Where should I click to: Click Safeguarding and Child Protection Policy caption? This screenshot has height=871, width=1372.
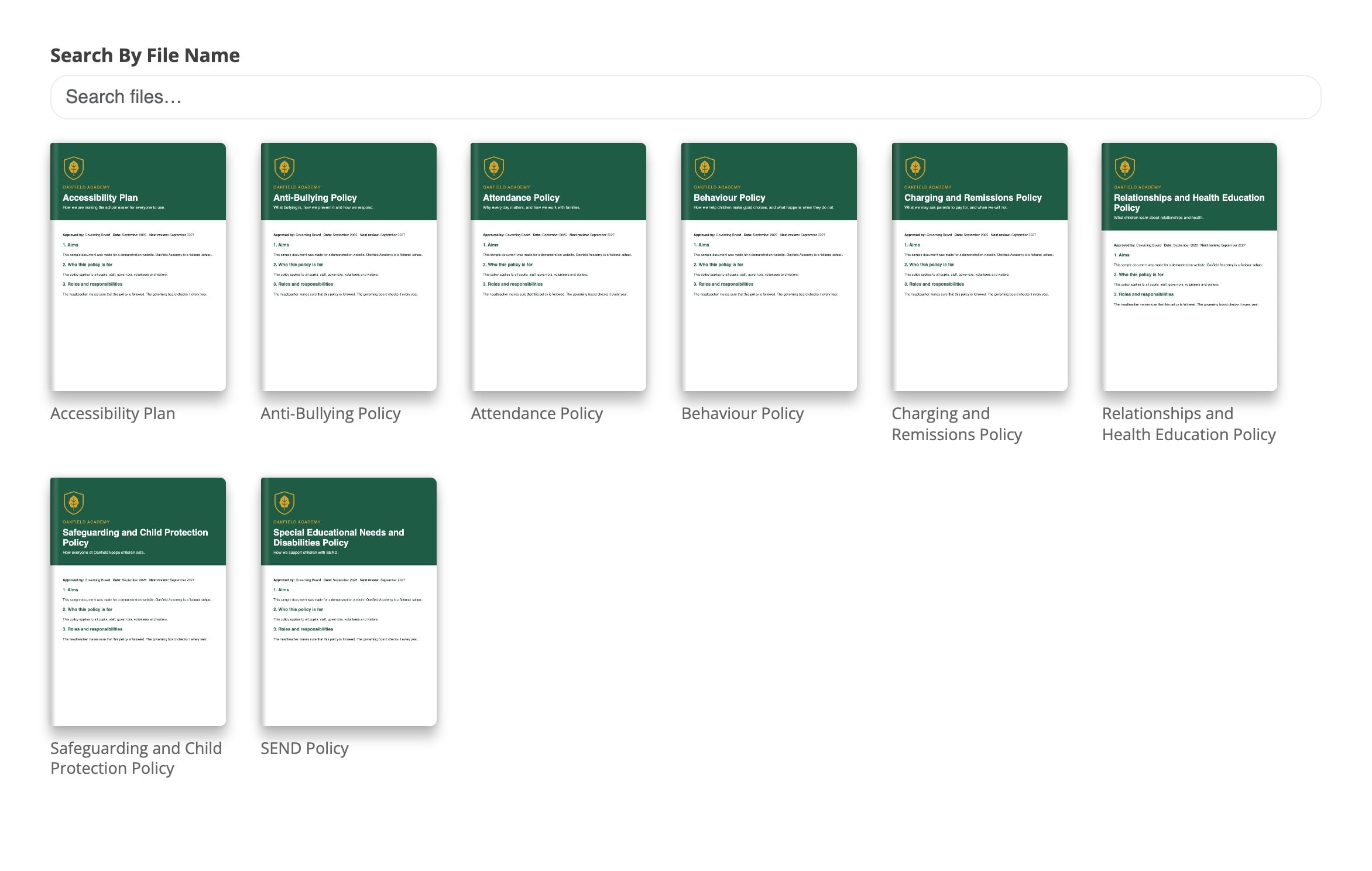[x=136, y=759]
